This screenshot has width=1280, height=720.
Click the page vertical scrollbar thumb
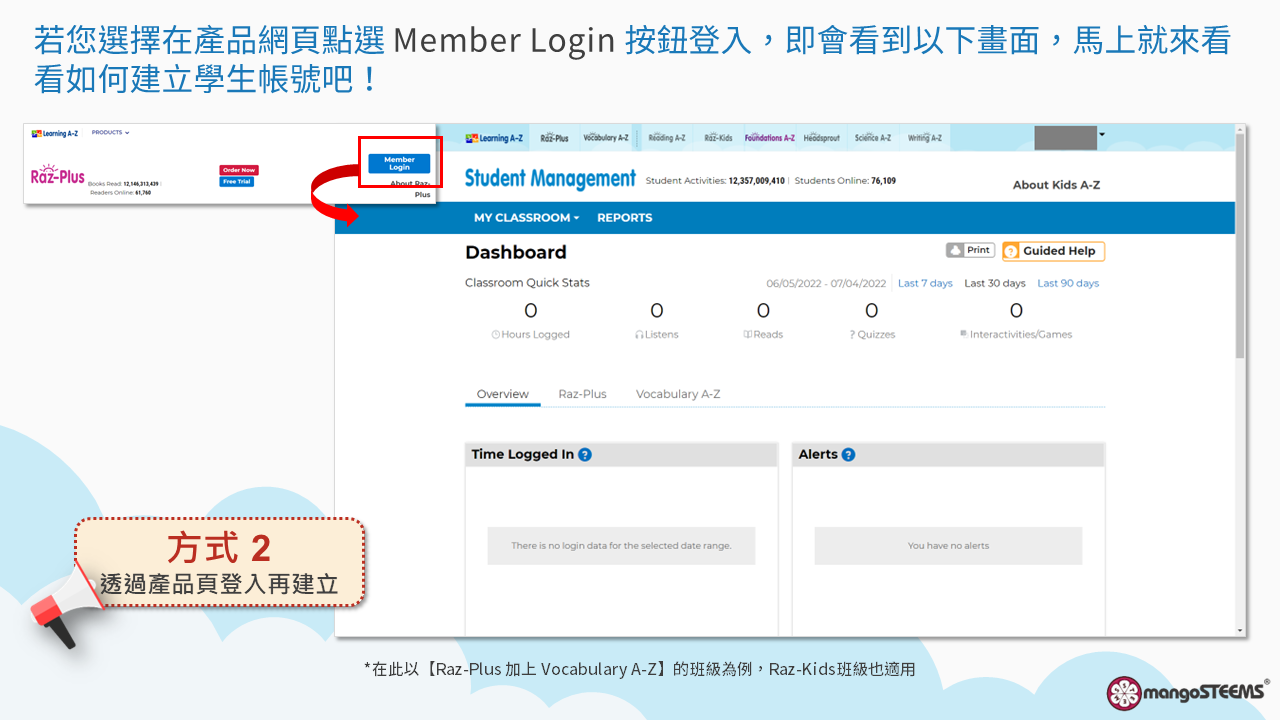[x=1241, y=245]
